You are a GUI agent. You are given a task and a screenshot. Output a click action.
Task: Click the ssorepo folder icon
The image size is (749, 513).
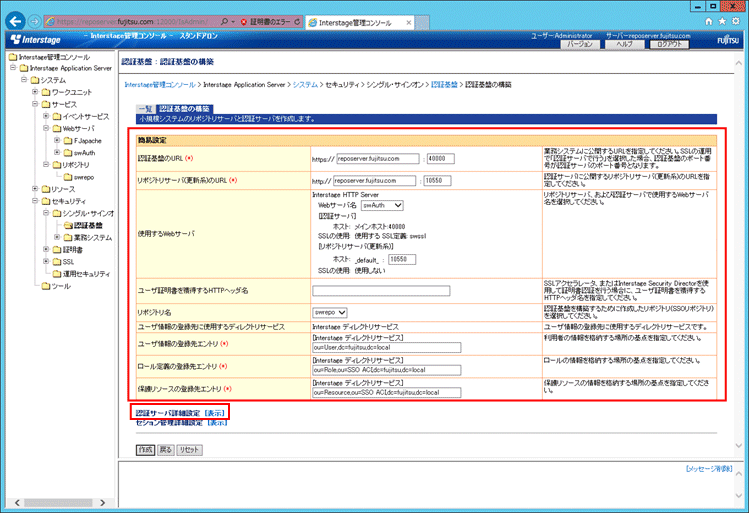(68, 177)
